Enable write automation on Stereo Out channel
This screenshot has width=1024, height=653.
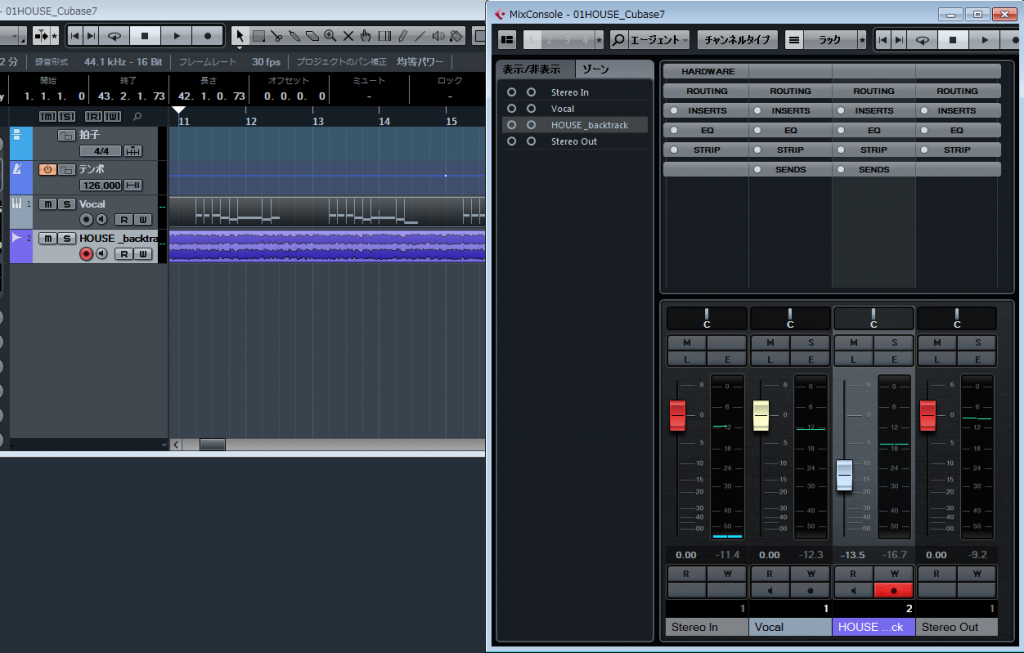[x=977, y=574]
